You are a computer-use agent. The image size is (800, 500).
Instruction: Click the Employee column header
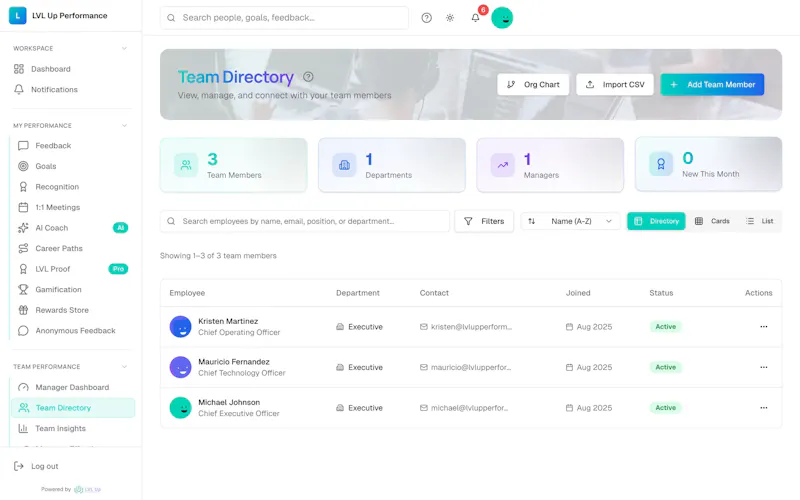point(187,293)
